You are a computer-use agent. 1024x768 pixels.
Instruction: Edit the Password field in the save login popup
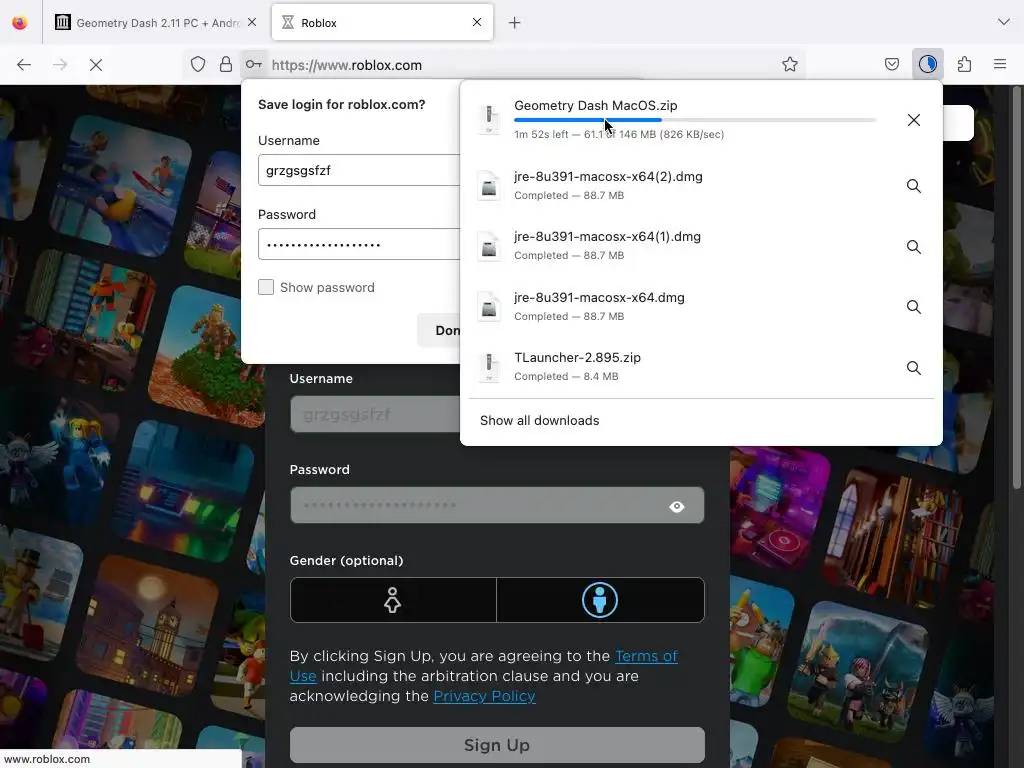point(359,244)
